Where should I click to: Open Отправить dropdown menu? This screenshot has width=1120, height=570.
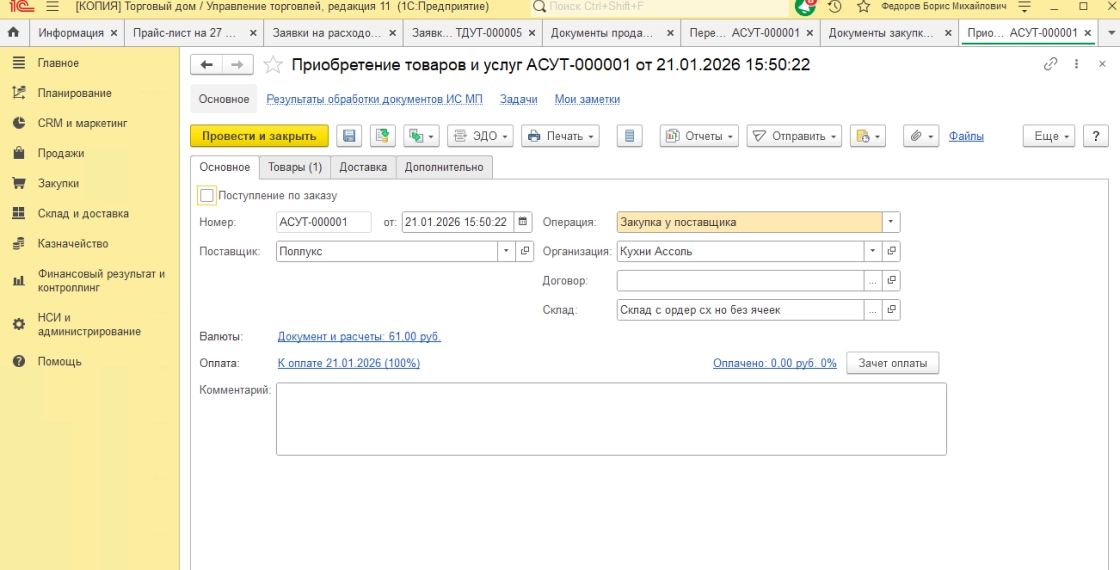click(794, 136)
